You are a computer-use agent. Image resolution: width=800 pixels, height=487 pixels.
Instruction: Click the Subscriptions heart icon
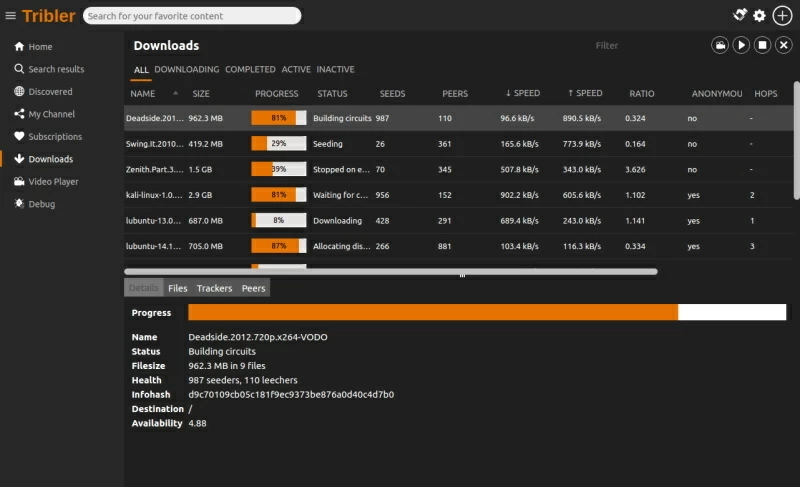19,136
